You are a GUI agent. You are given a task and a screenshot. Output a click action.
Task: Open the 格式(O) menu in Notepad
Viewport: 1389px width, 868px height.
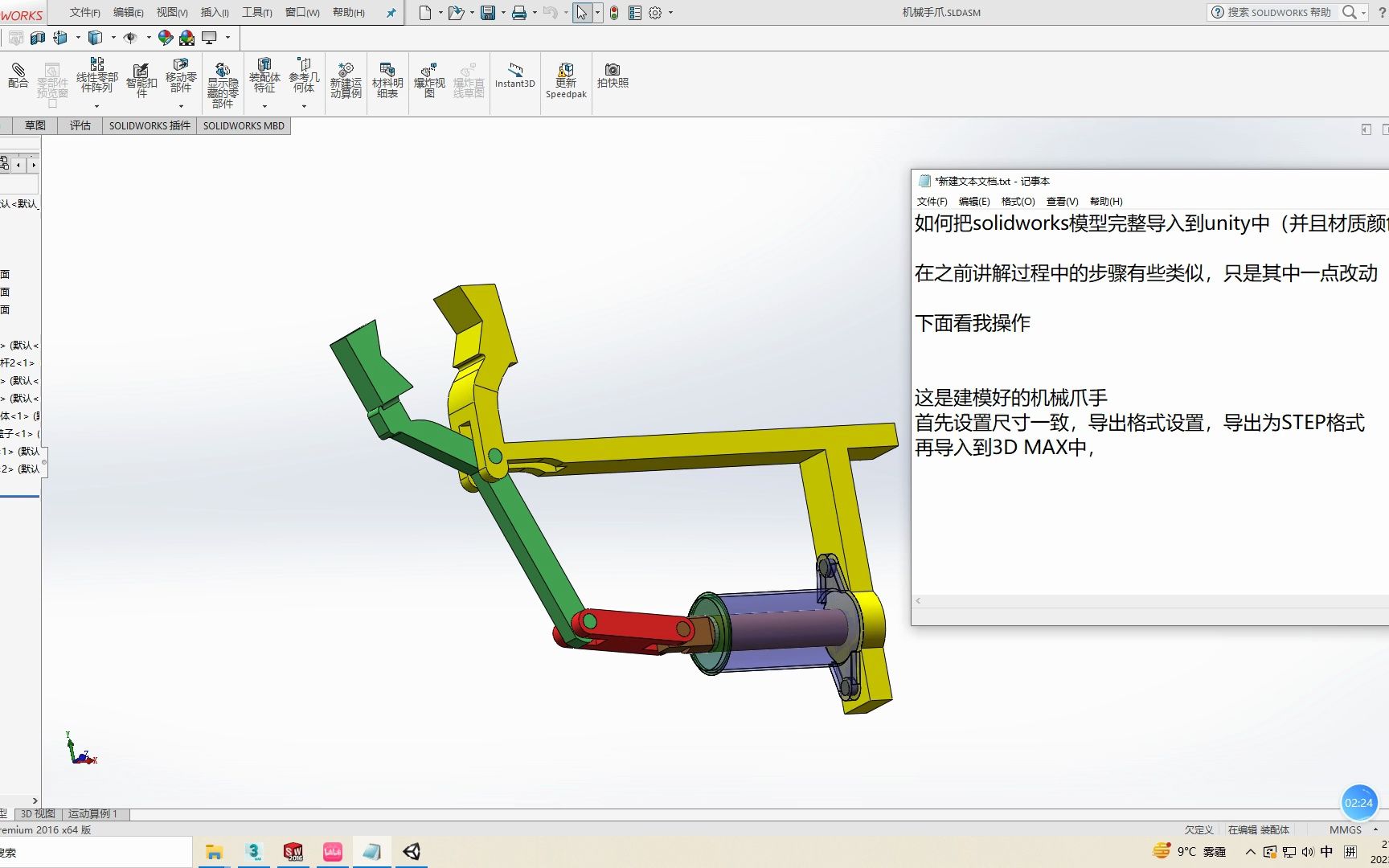coord(1018,201)
